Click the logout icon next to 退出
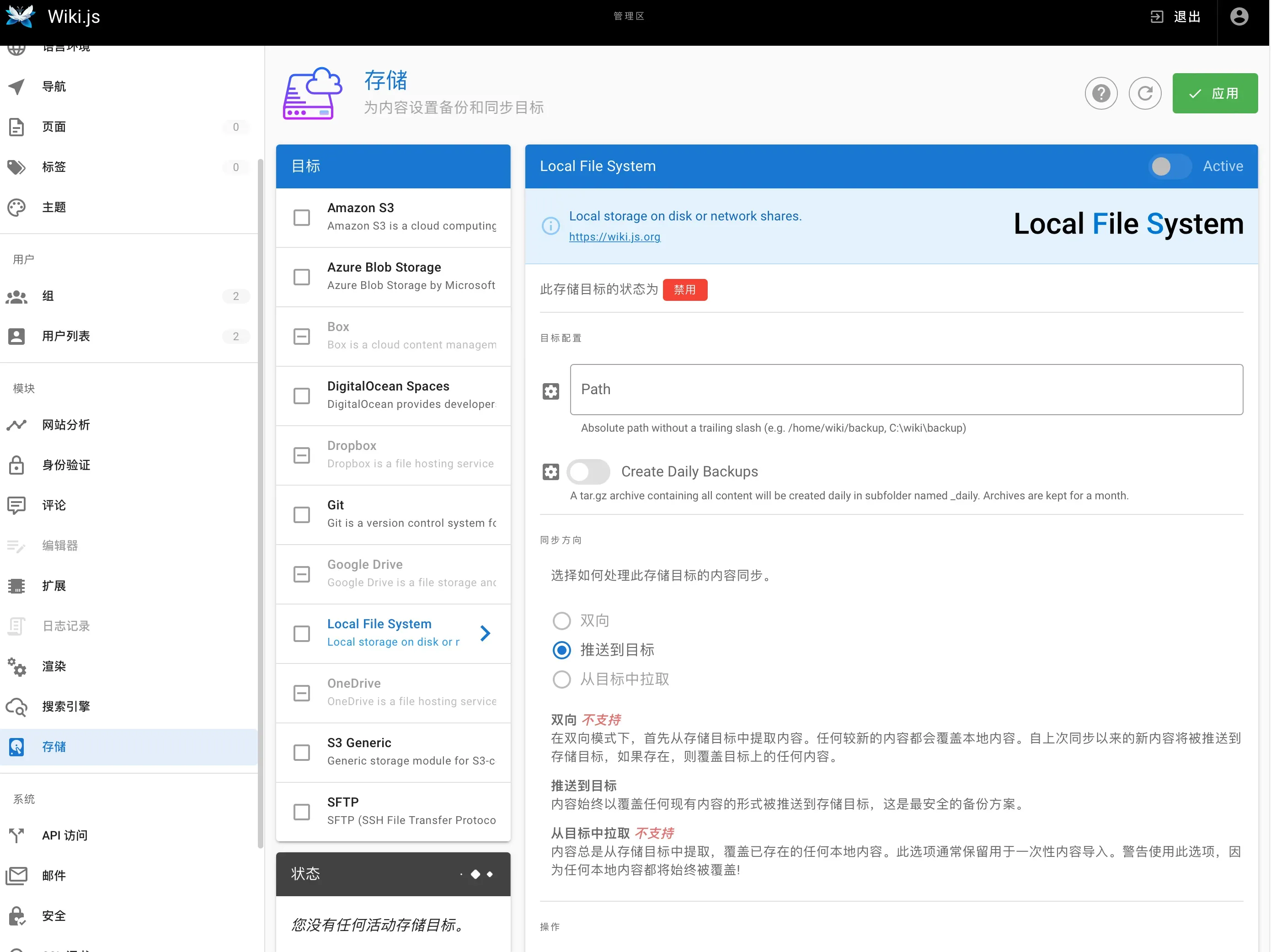Viewport: 1271px width, 952px height. tap(1157, 16)
